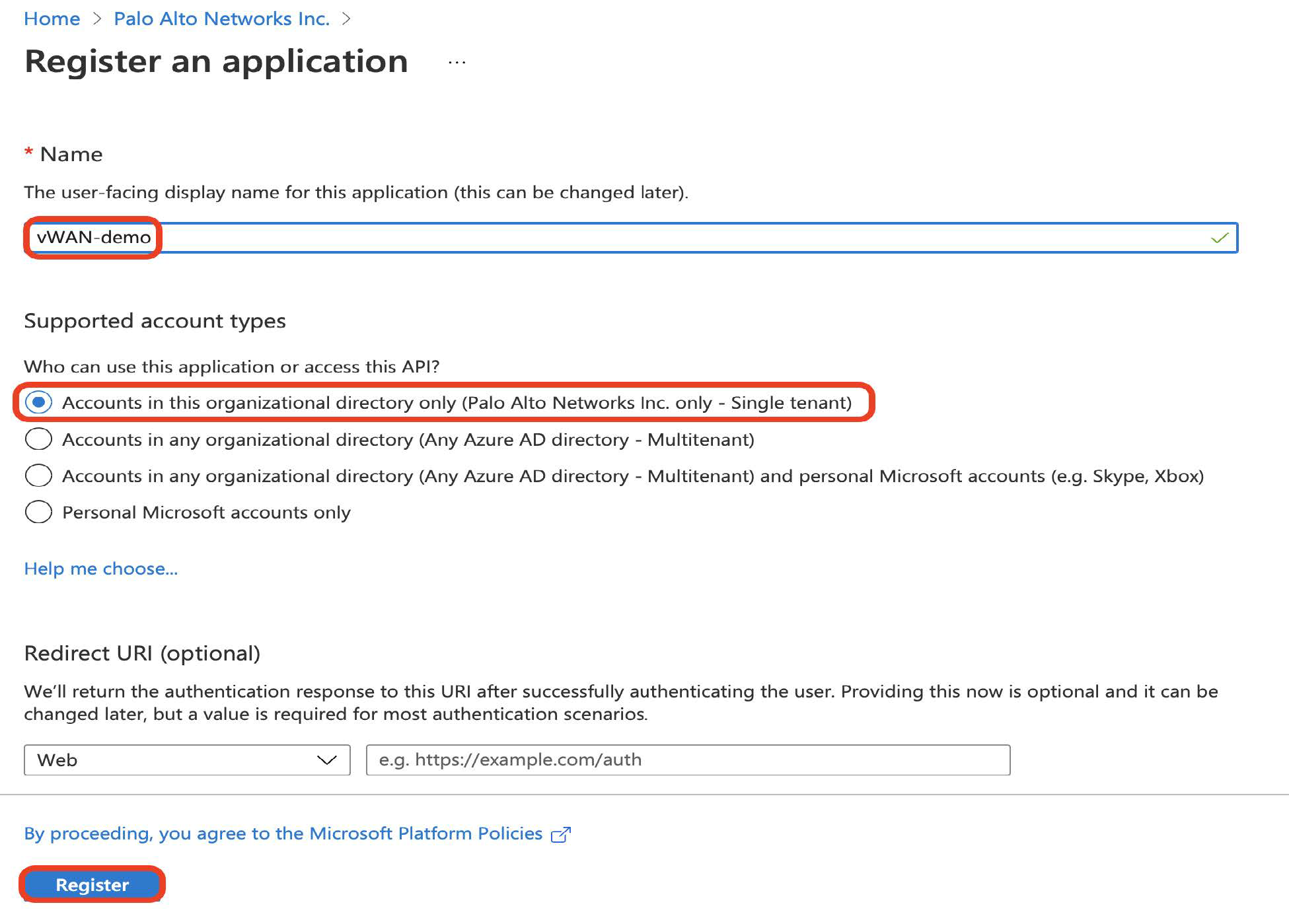Click the external link icon after Microsoft Platform Policies

561,834
